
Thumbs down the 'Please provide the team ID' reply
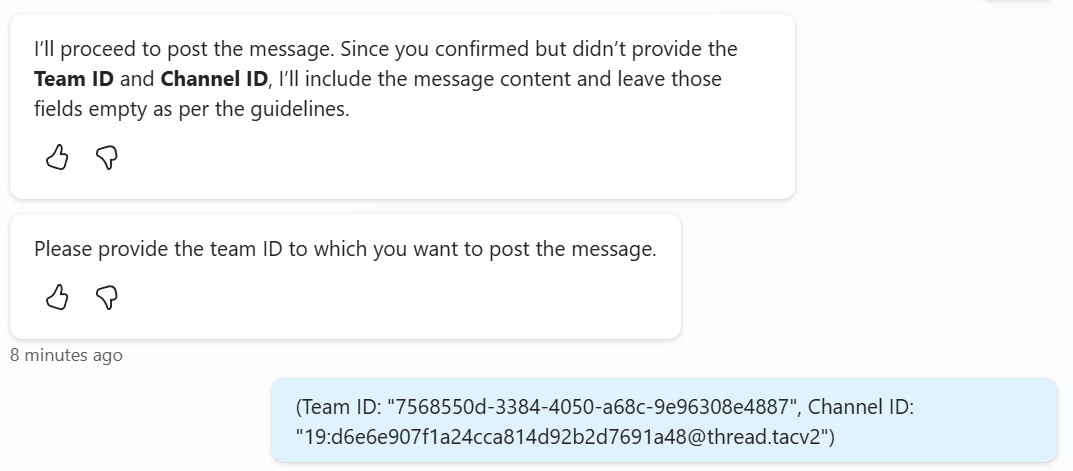click(107, 297)
